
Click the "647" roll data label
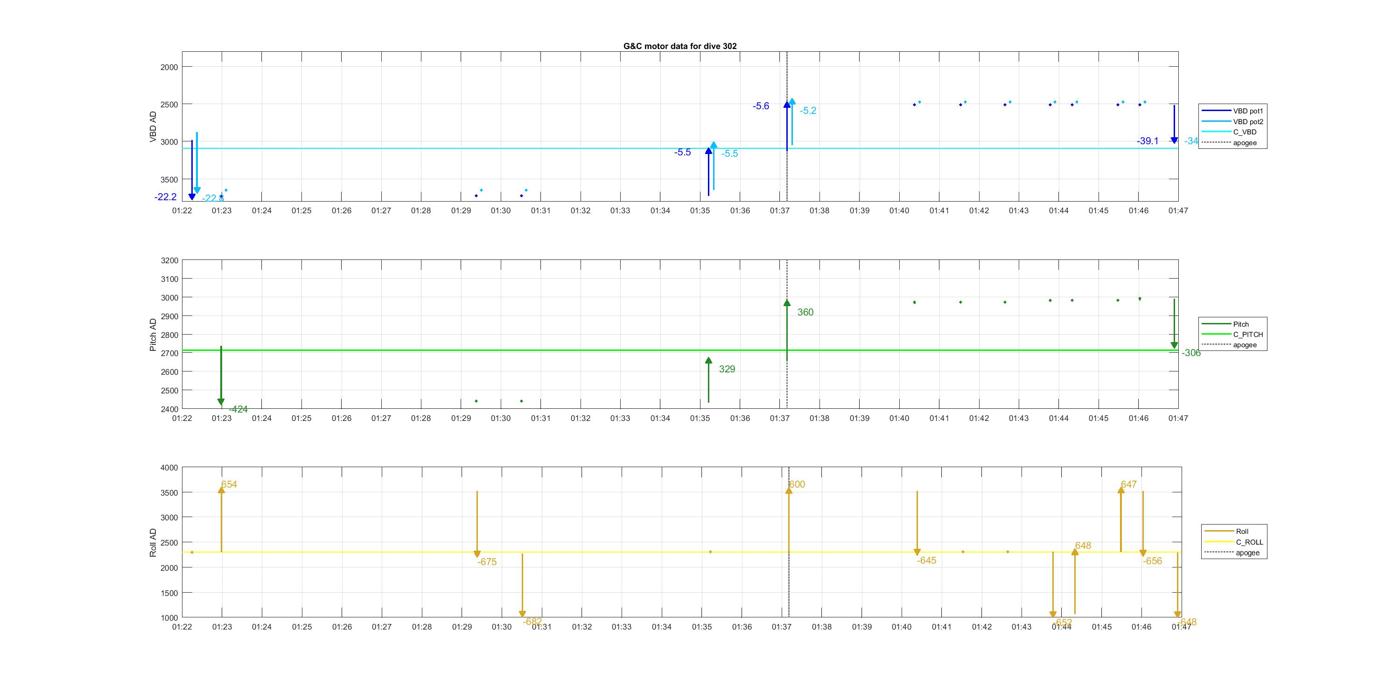[x=1129, y=485]
